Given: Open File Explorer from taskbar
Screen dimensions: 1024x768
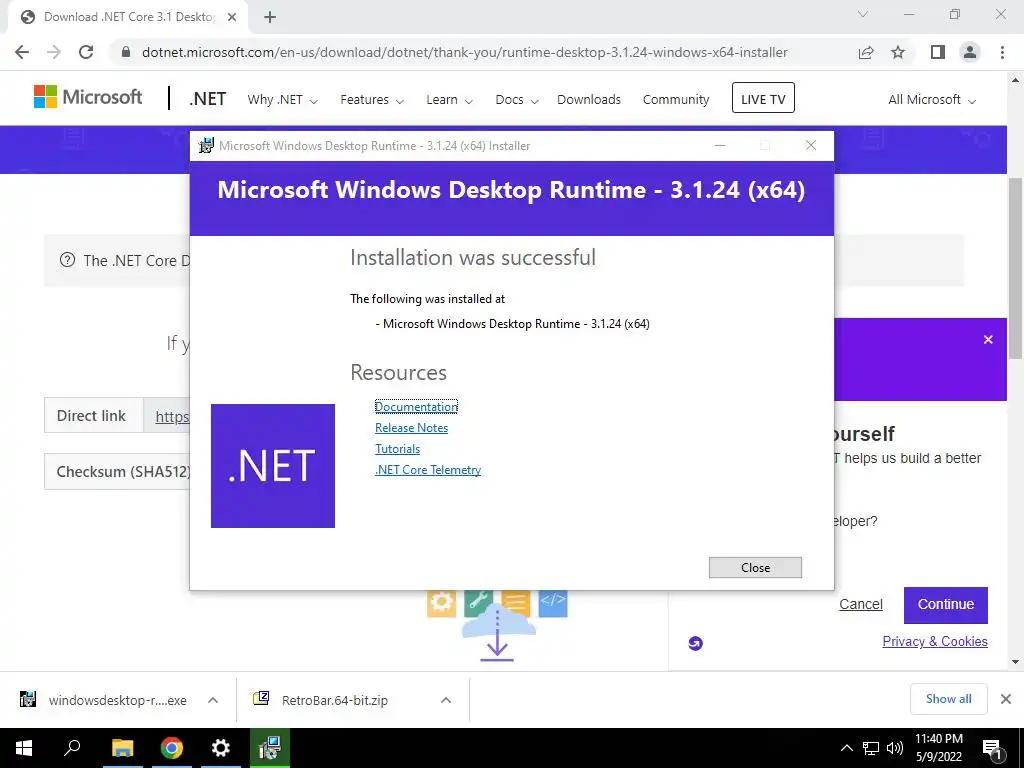Looking at the screenshot, I should 122,748.
